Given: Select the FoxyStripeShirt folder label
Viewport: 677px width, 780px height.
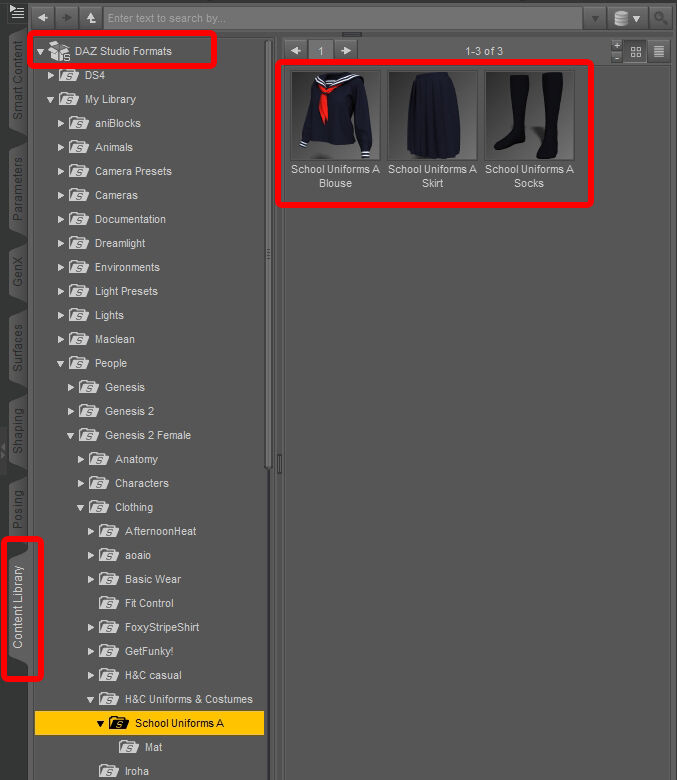Looking at the screenshot, I should pyautogui.click(x=162, y=627).
